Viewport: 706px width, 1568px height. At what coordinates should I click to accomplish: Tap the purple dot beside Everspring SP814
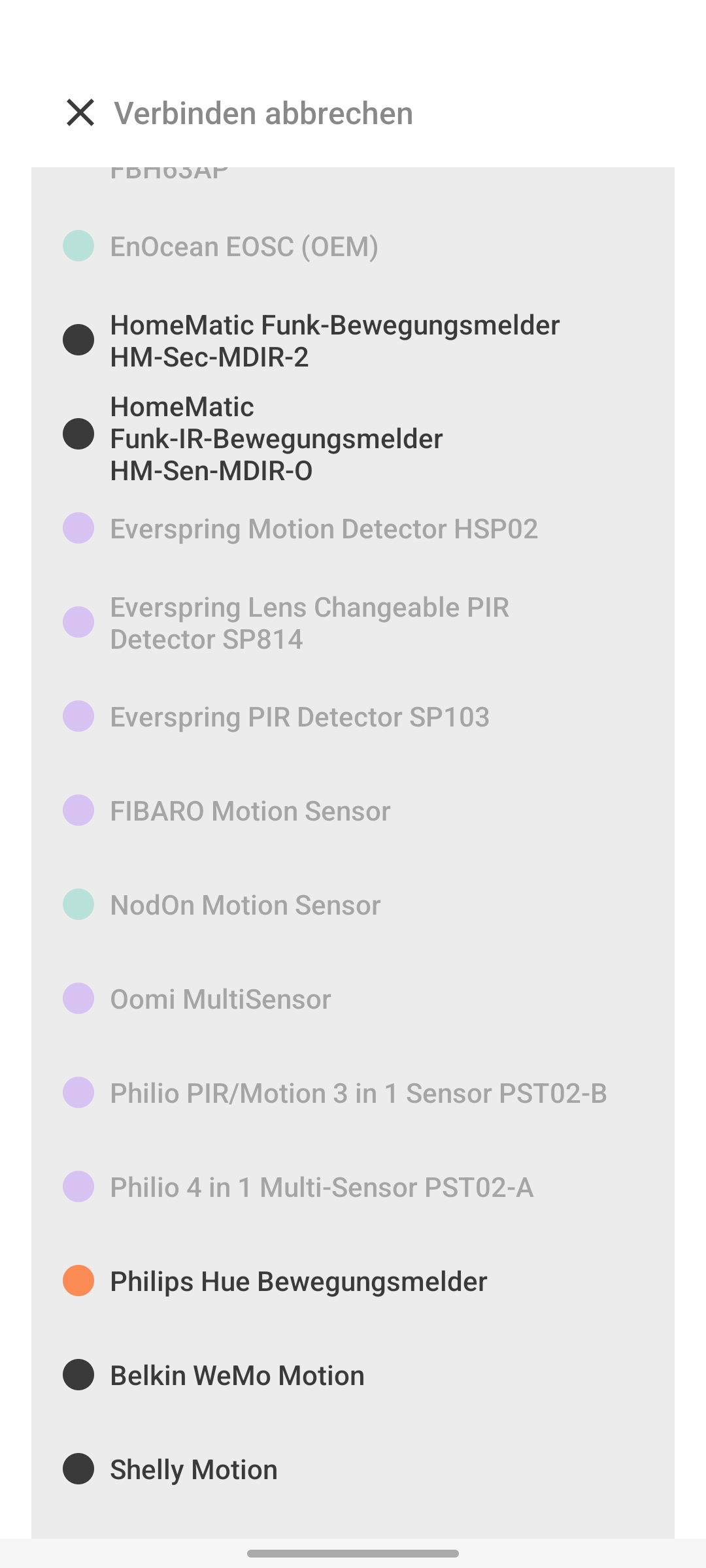(x=78, y=622)
